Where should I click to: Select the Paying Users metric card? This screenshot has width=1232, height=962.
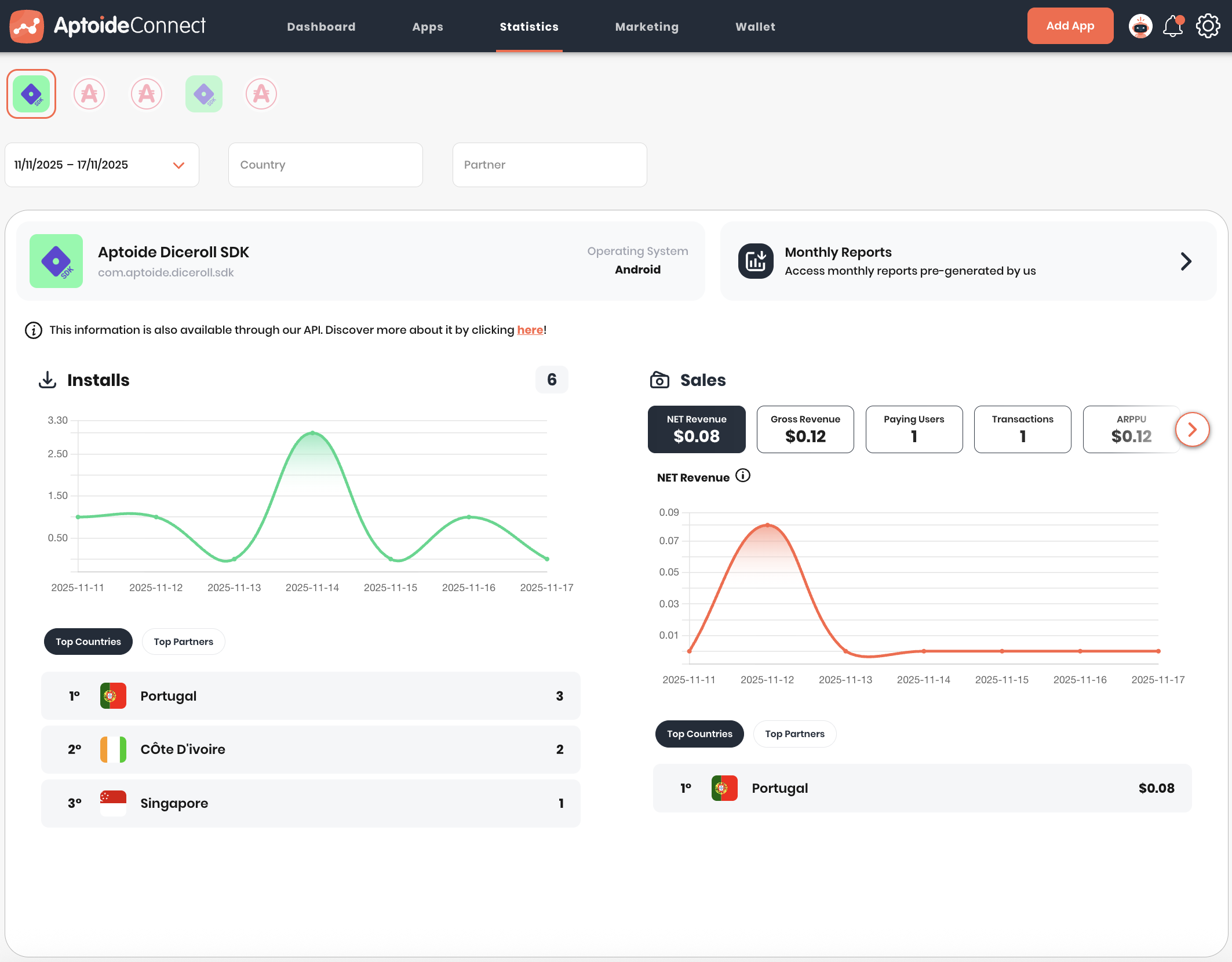pyautogui.click(x=914, y=429)
